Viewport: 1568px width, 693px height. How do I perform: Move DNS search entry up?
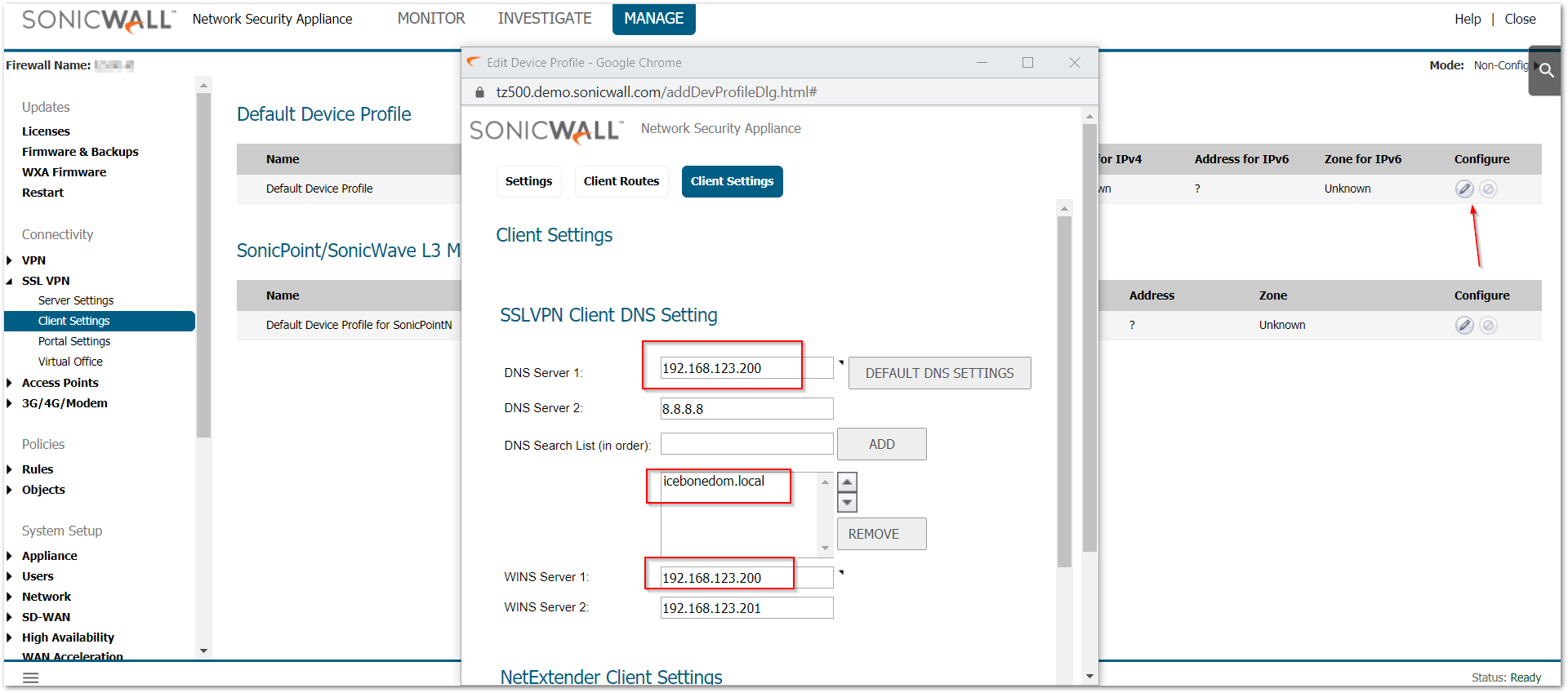[847, 482]
